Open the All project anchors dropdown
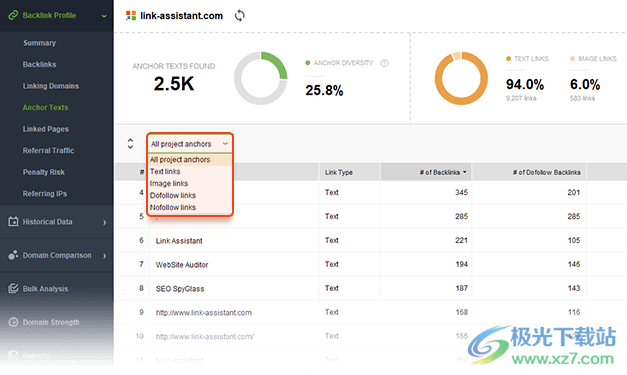This screenshot has width=627, height=375. point(190,144)
